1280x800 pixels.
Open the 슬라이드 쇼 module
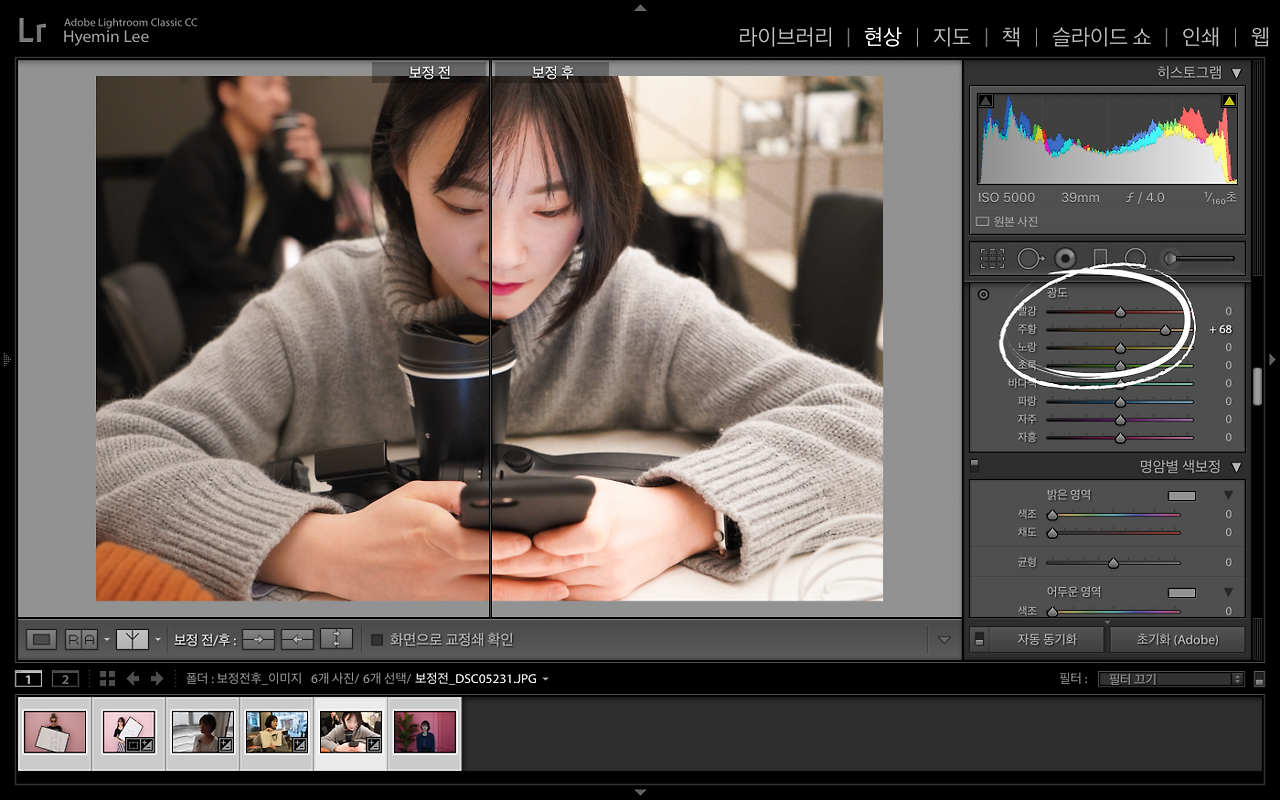(x=1101, y=37)
